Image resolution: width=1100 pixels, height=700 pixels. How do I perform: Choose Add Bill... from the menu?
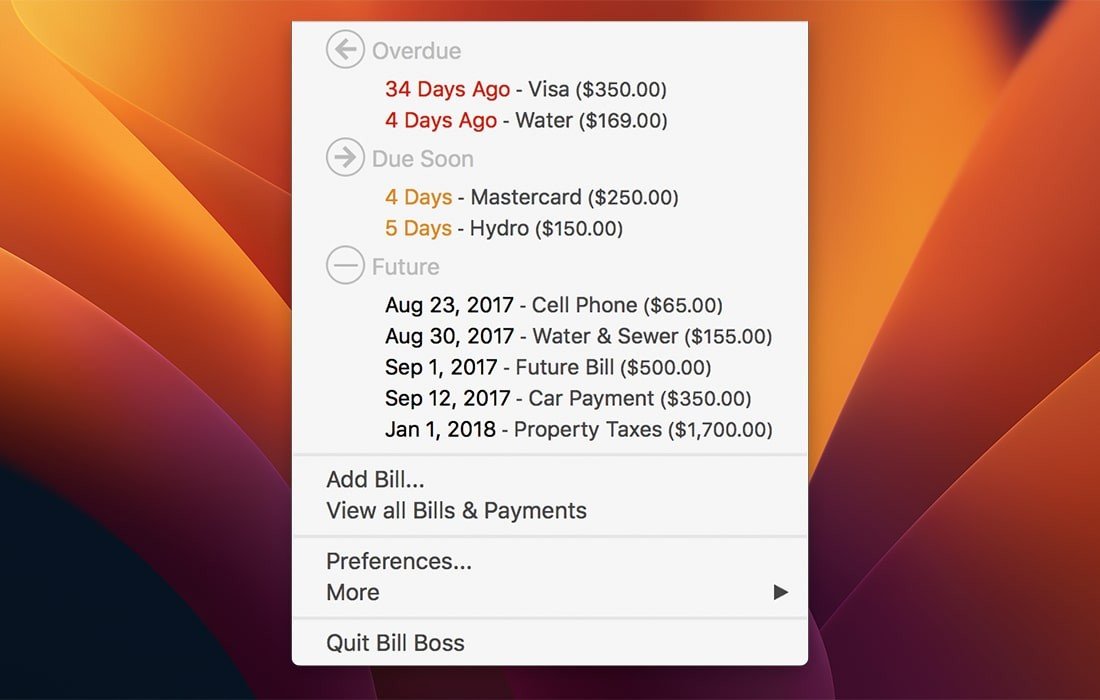pyautogui.click(x=375, y=480)
